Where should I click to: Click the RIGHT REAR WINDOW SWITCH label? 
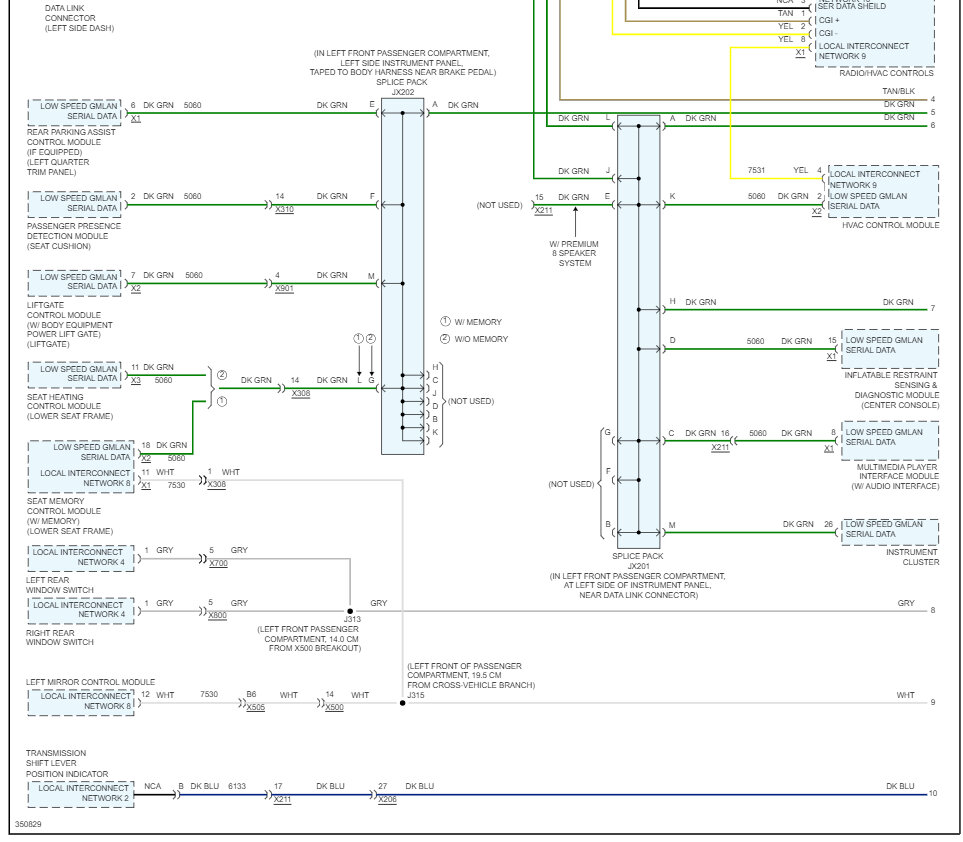click(x=60, y=637)
